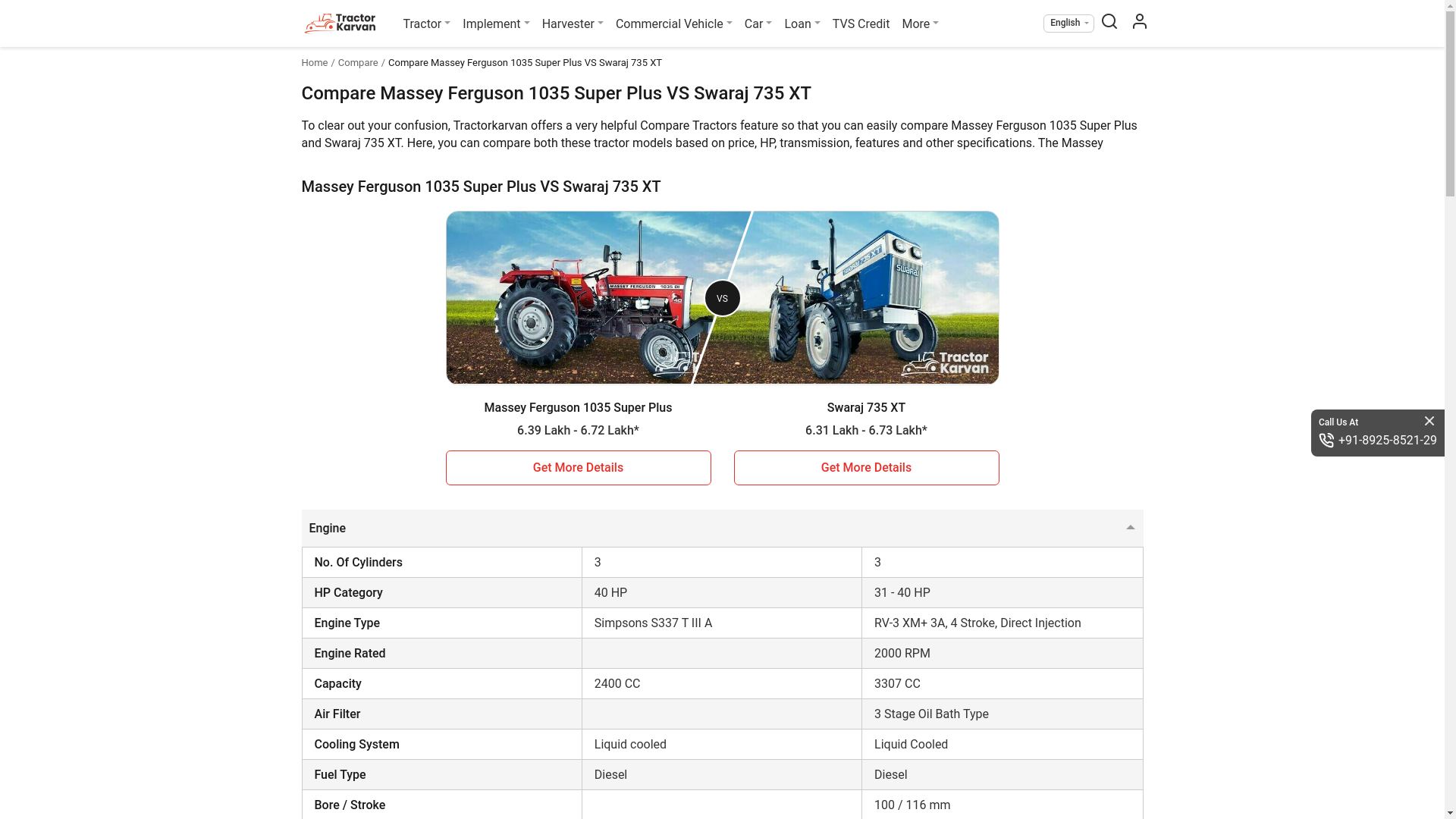Viewport: 1456px width, 819px height.
Task: Select price text 6.39 Lakh - 6.72 Lakh*
Action: (x=578, y=431)
